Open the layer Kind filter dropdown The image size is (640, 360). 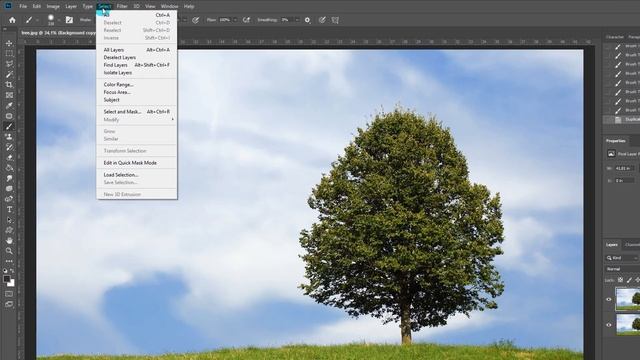coord(622,258)
